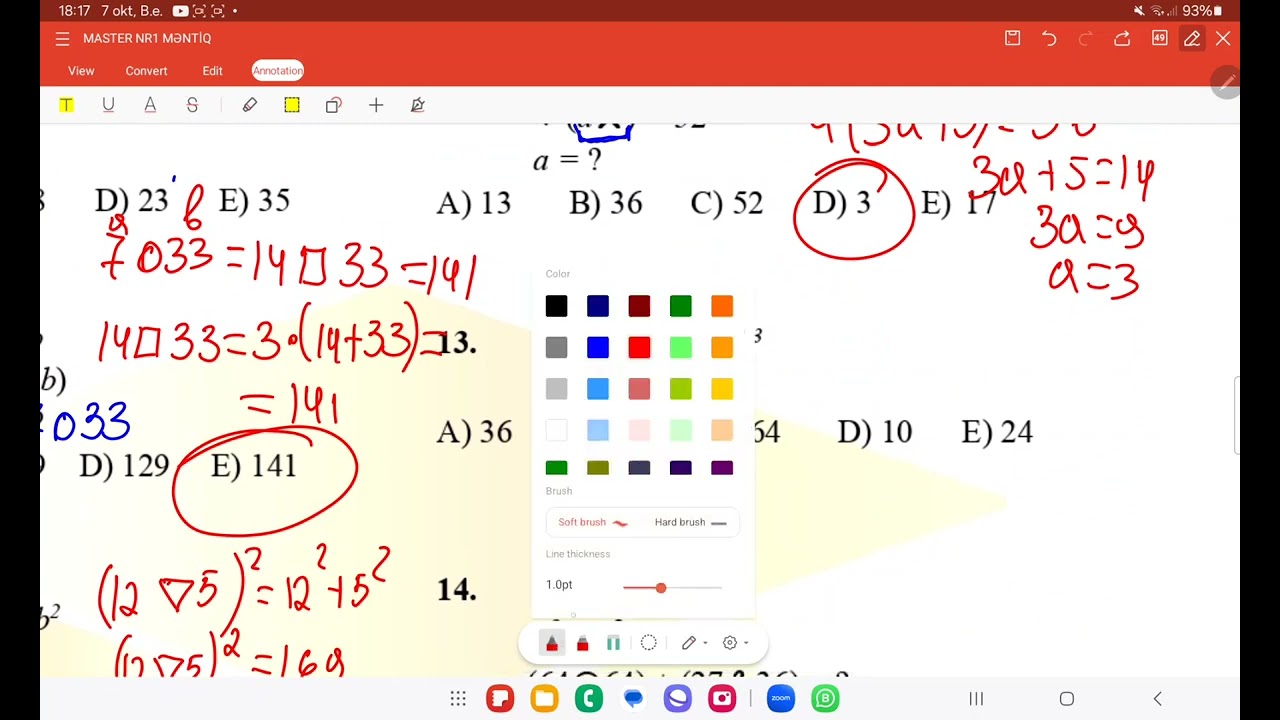Screen dimensions: 1280x720
Task: Select the strikethrough annotation tool
Action: [x=192, y=105]
